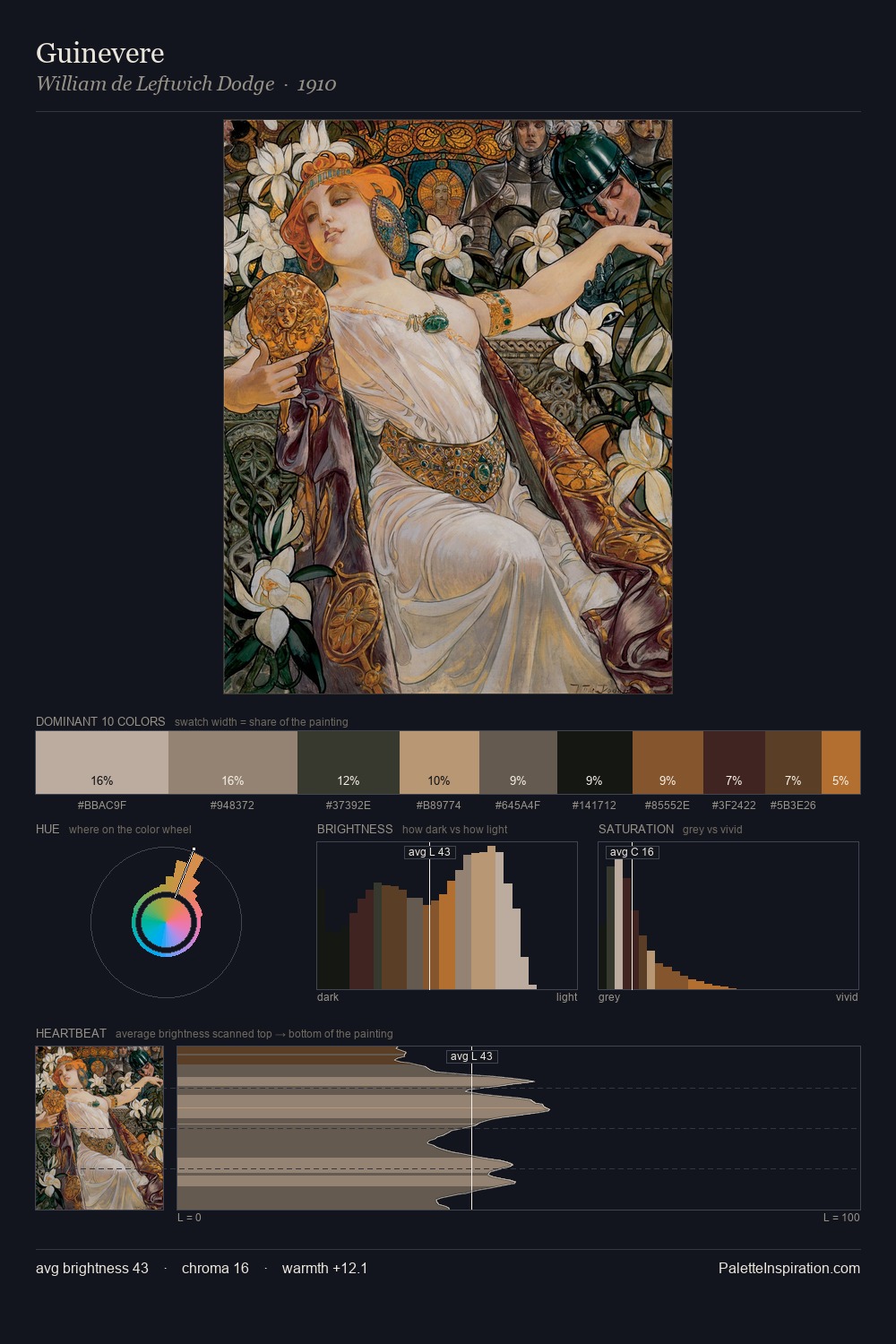The height and width of the screenshot is (1344, 896).
Task: Click the 'SATURATION' section heading
Action: (x=636, y=829)
